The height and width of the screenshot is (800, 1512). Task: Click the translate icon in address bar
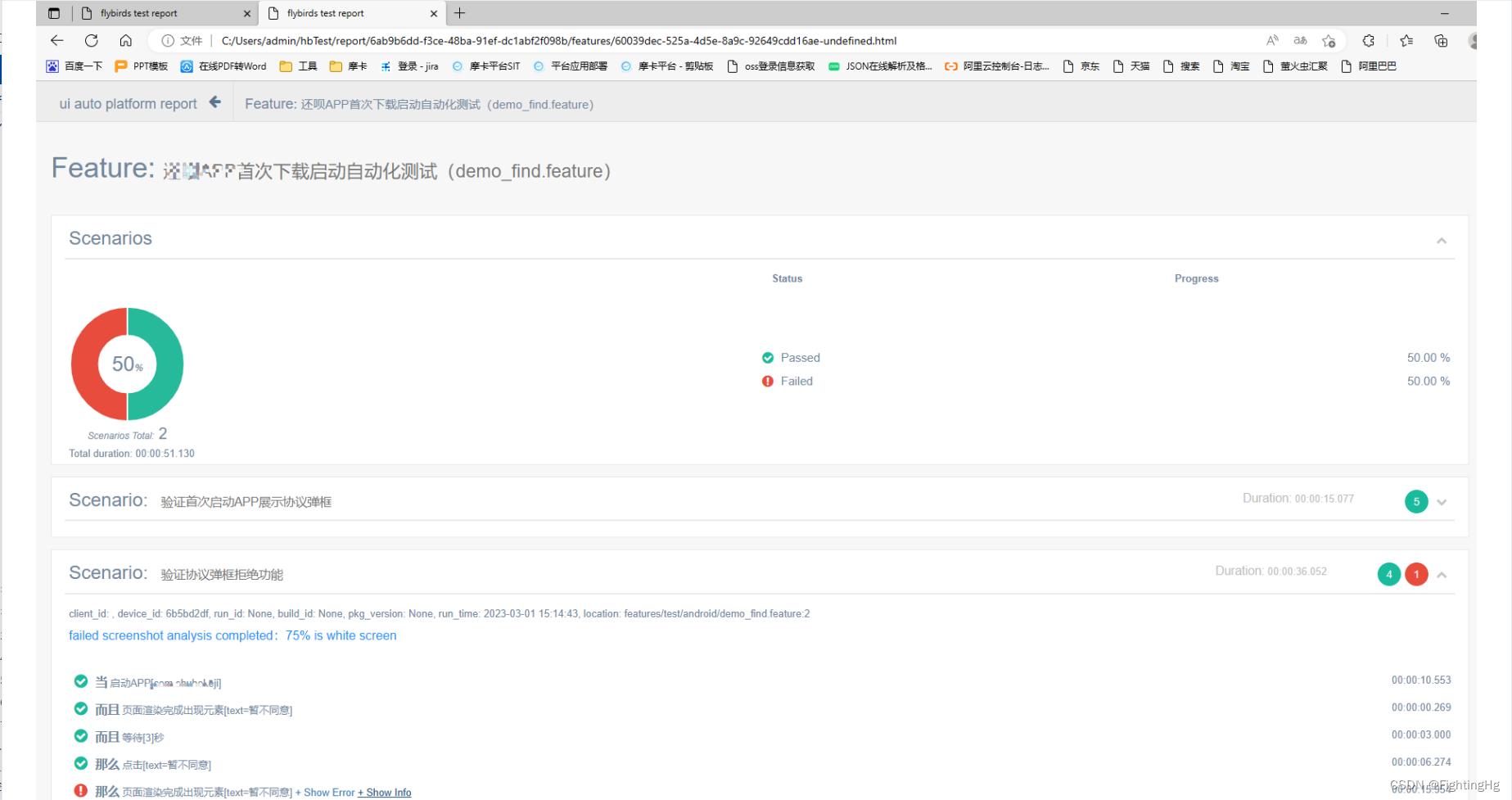[x=1300, y=40]
